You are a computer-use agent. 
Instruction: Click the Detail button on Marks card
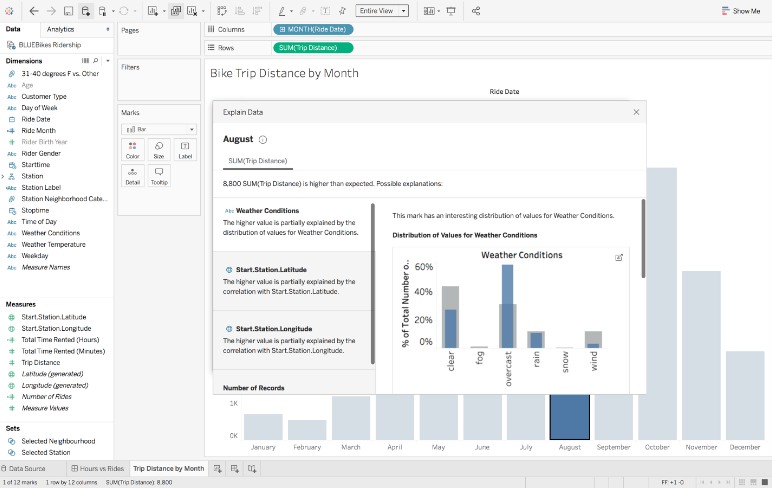pyautogui.click(x=132, y=176)
